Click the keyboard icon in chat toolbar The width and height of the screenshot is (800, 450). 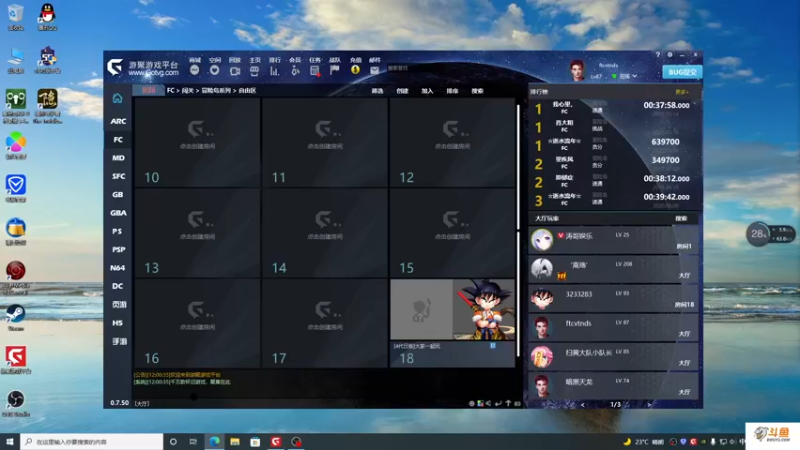click(x=517, y=403)
